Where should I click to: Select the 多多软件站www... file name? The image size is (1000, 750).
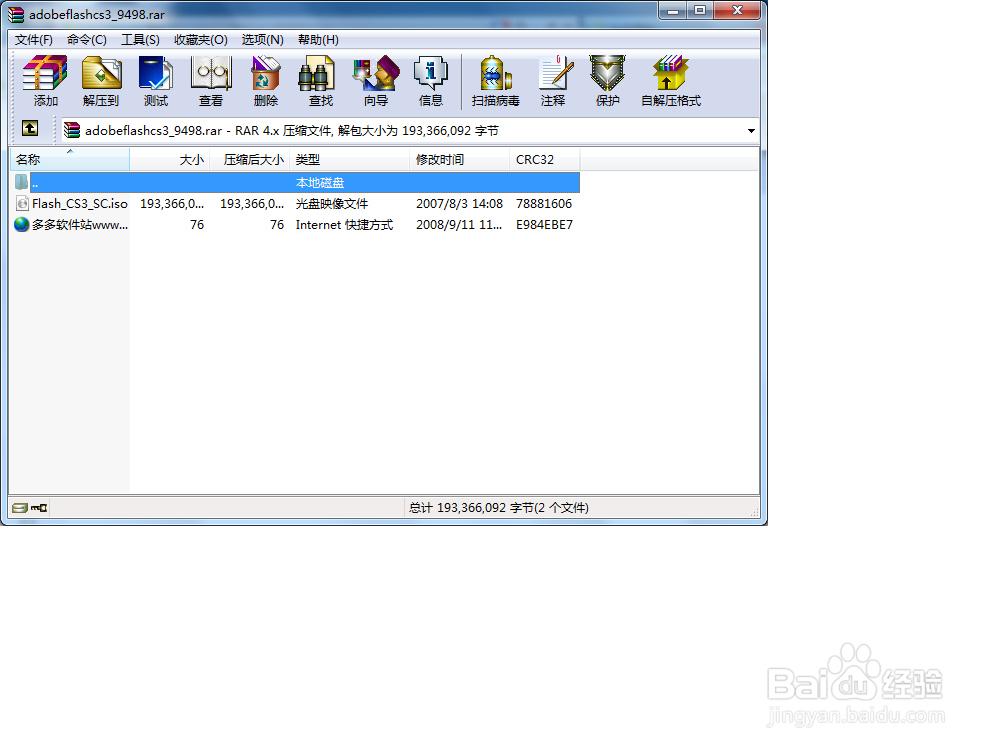click(x=80, y=224)
